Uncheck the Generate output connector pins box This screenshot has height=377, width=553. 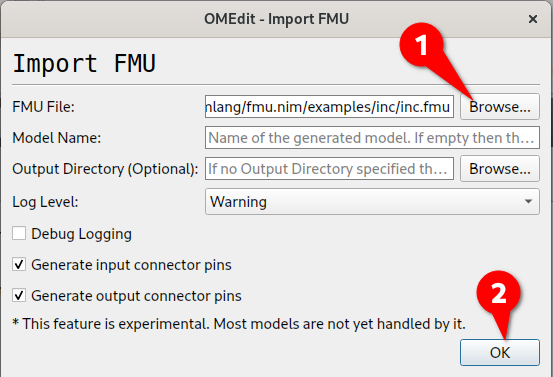pyautogui.click(x=19, y=296)
